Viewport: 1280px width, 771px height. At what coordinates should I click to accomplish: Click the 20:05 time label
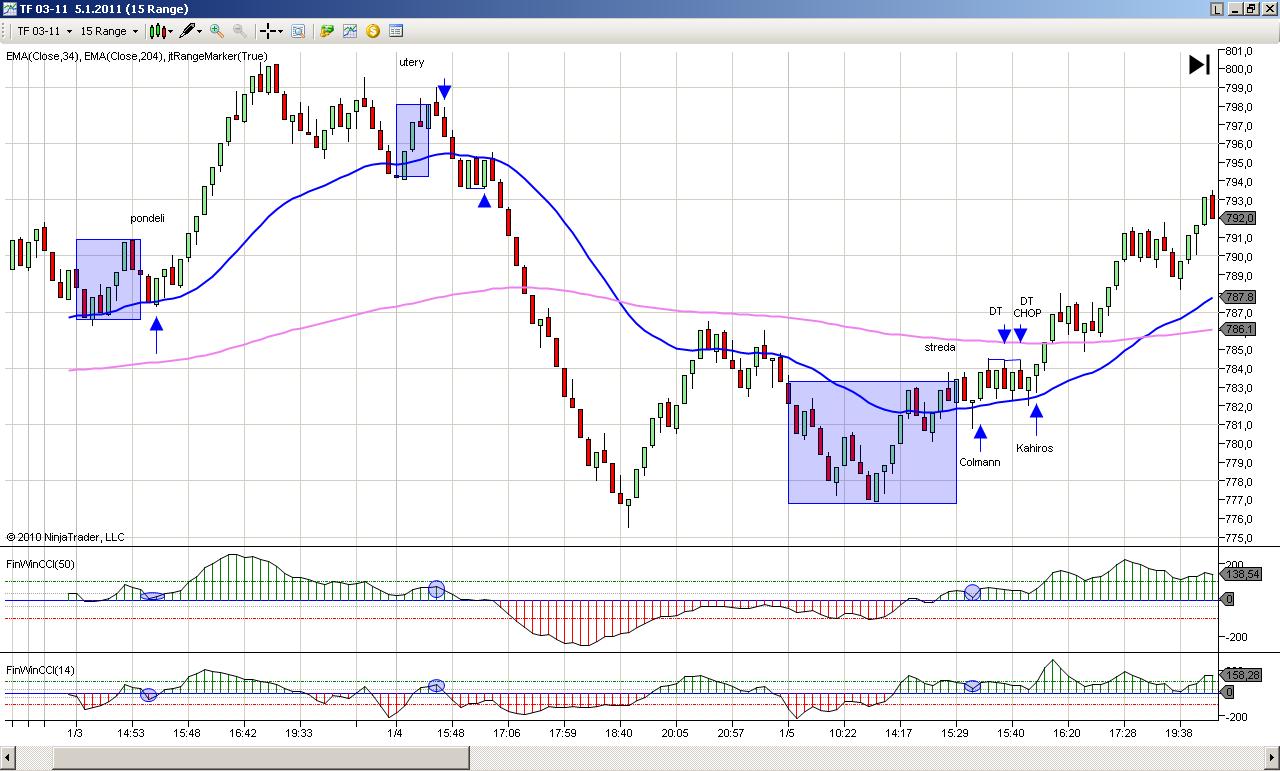click(x=675, y=733)
